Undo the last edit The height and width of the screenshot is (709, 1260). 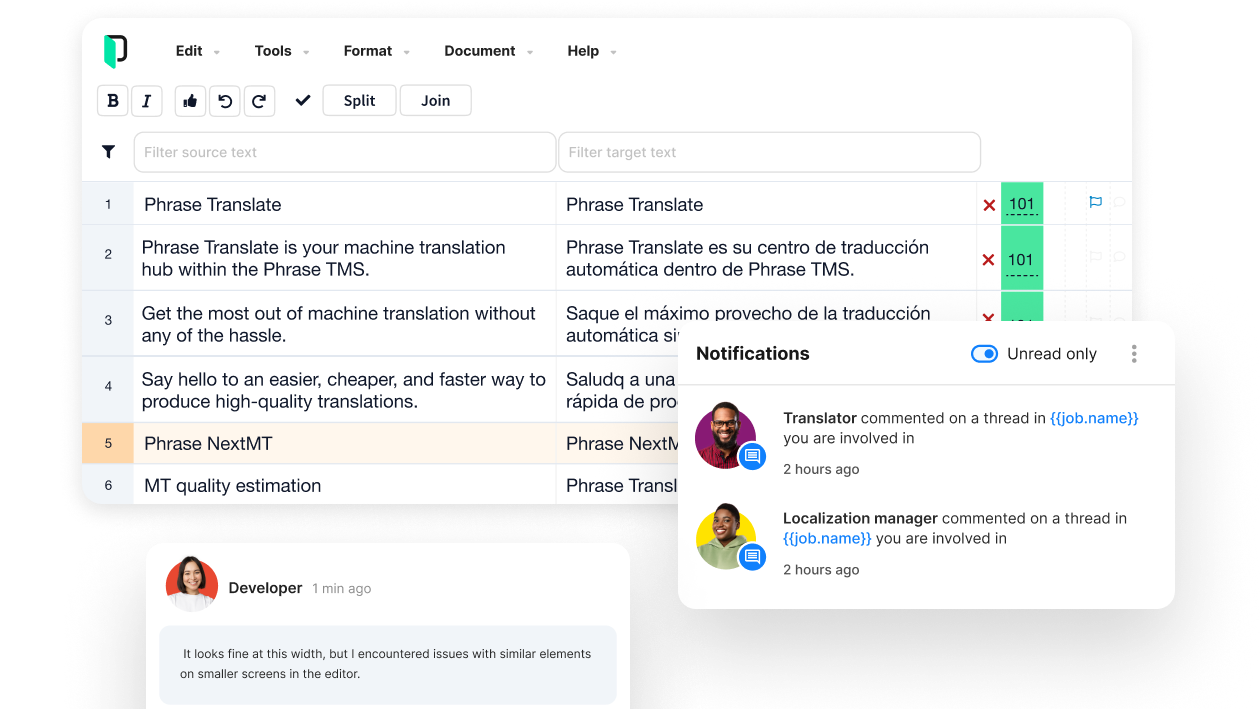pos(225,101)
